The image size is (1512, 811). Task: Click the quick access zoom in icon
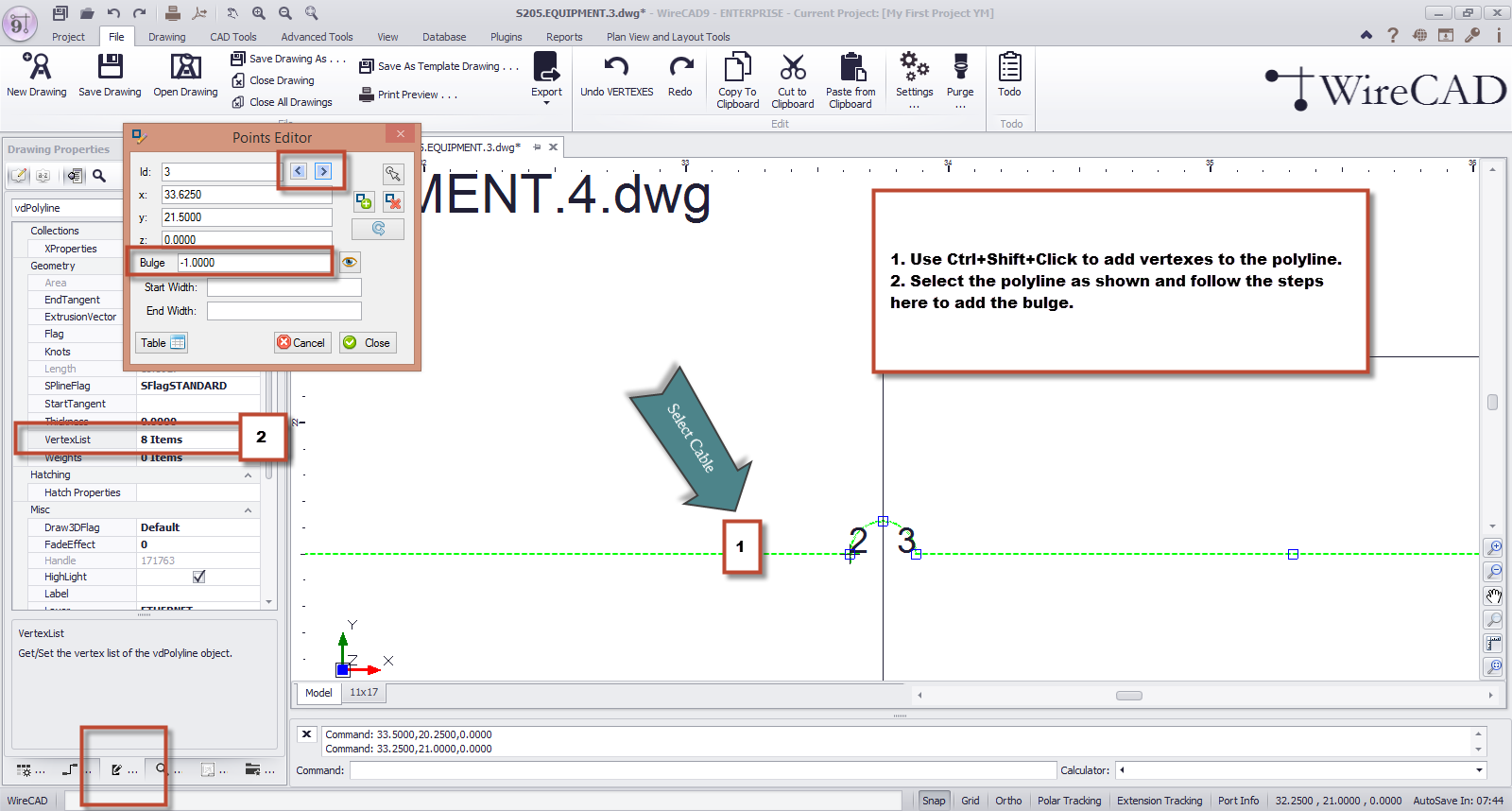[x=259, y=13]
